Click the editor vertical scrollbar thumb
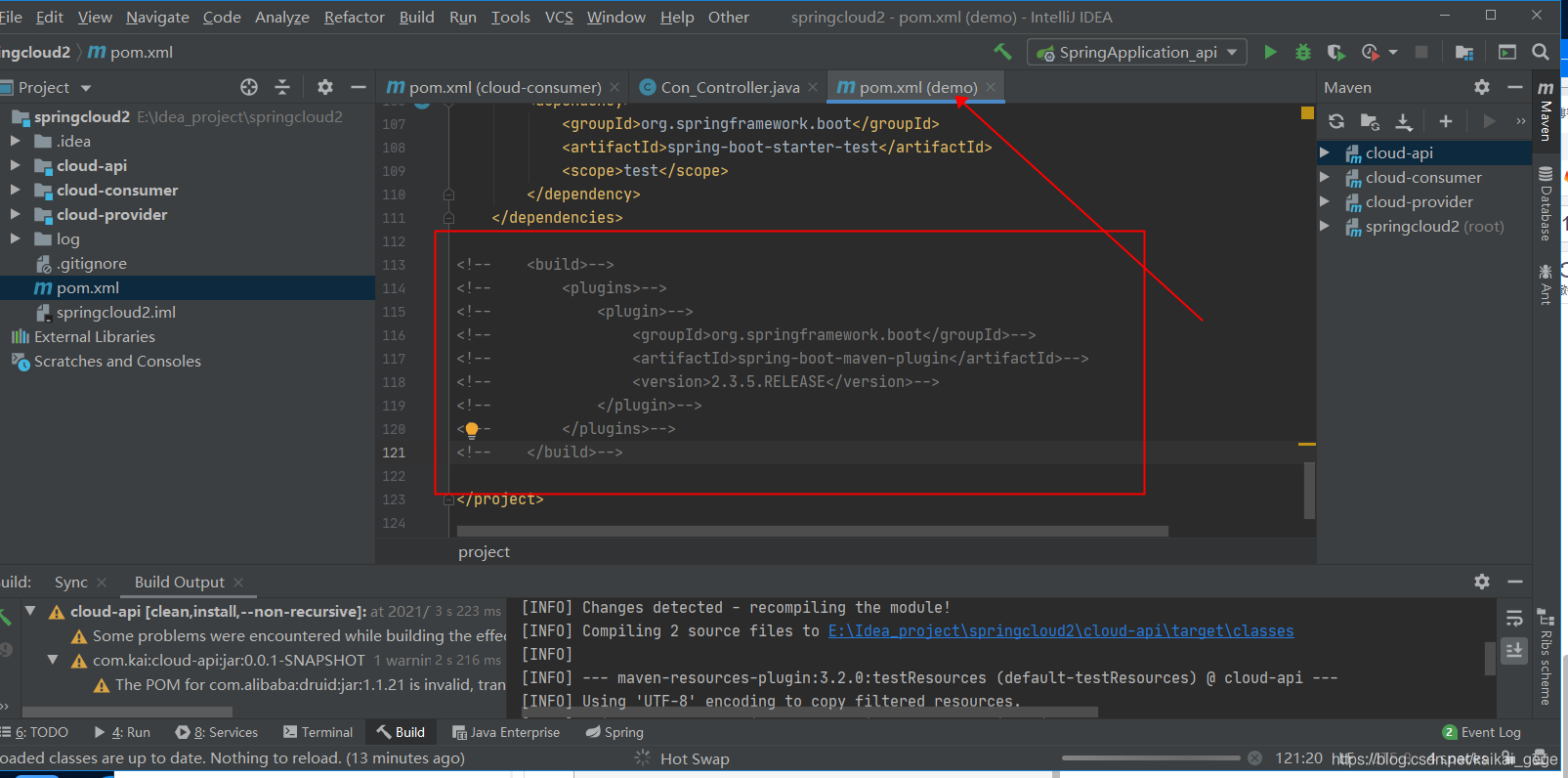The width and height of the screenshot is (1568, 778). [x=1309, y=490]
